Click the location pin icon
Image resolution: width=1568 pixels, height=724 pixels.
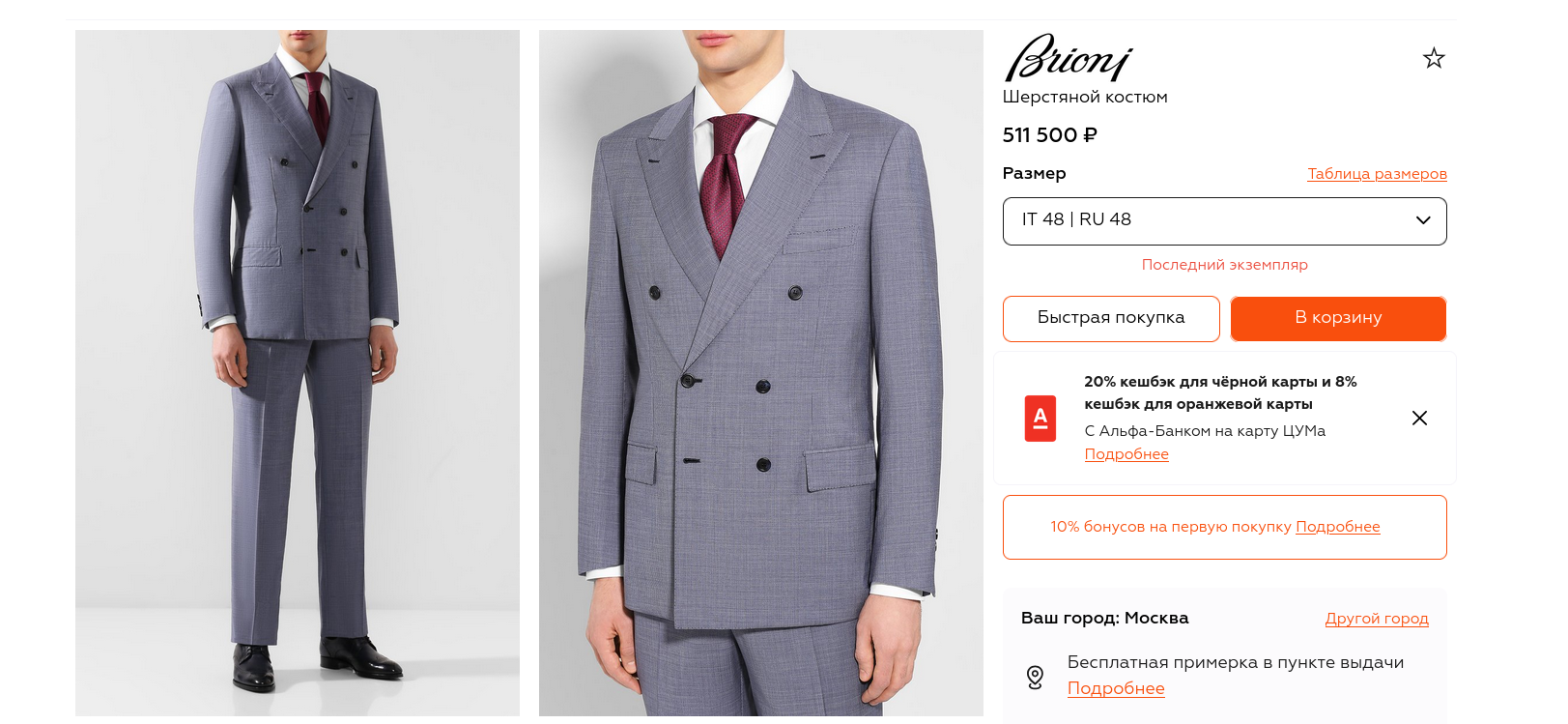pos(1035,677)
